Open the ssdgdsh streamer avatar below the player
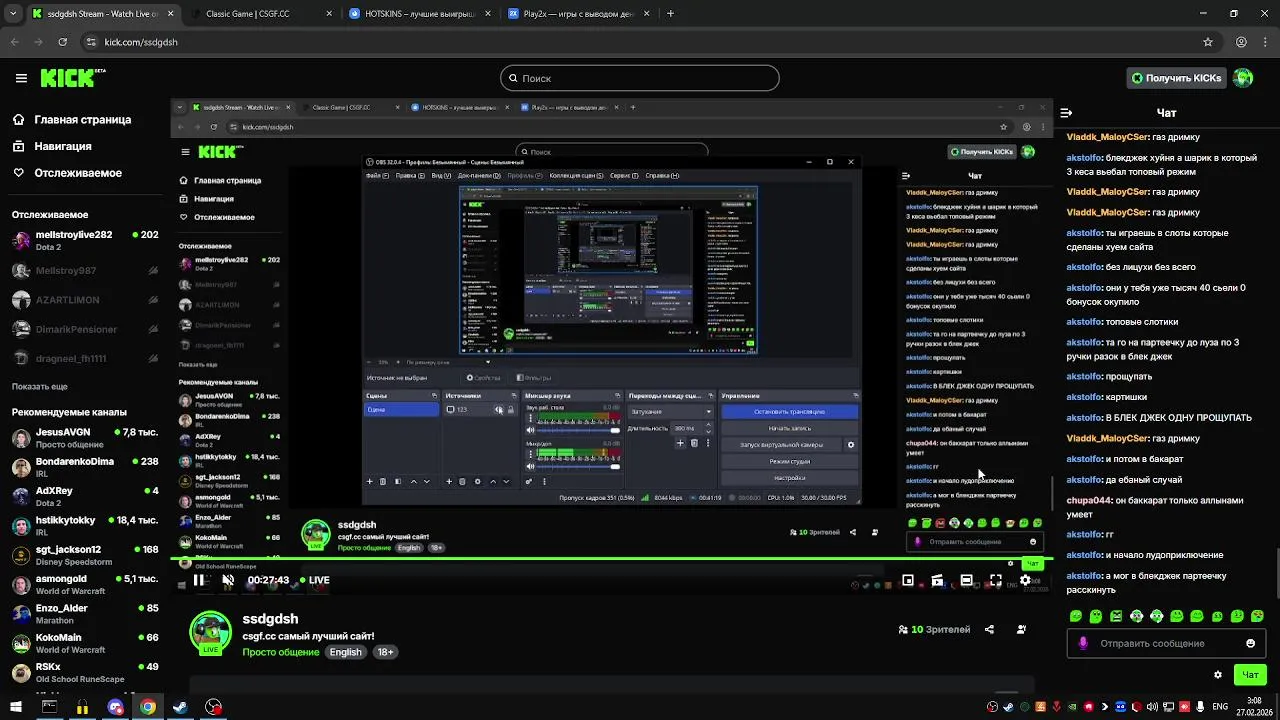The width and height of the screenshot is (1280, 720). click(211, 632)
